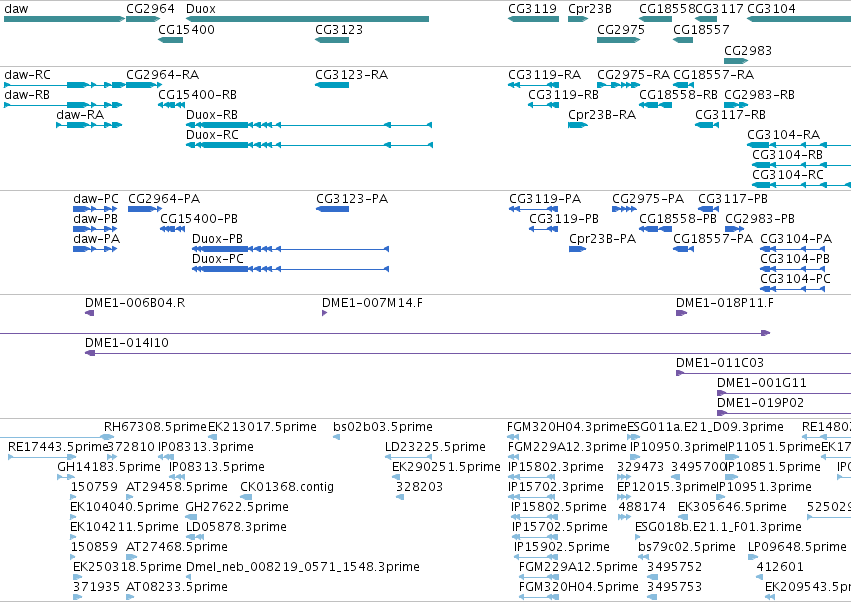This screenshot has height=602, width=851.
Task: Click the CG3104-RC transcript label
Action: (788, 175)
